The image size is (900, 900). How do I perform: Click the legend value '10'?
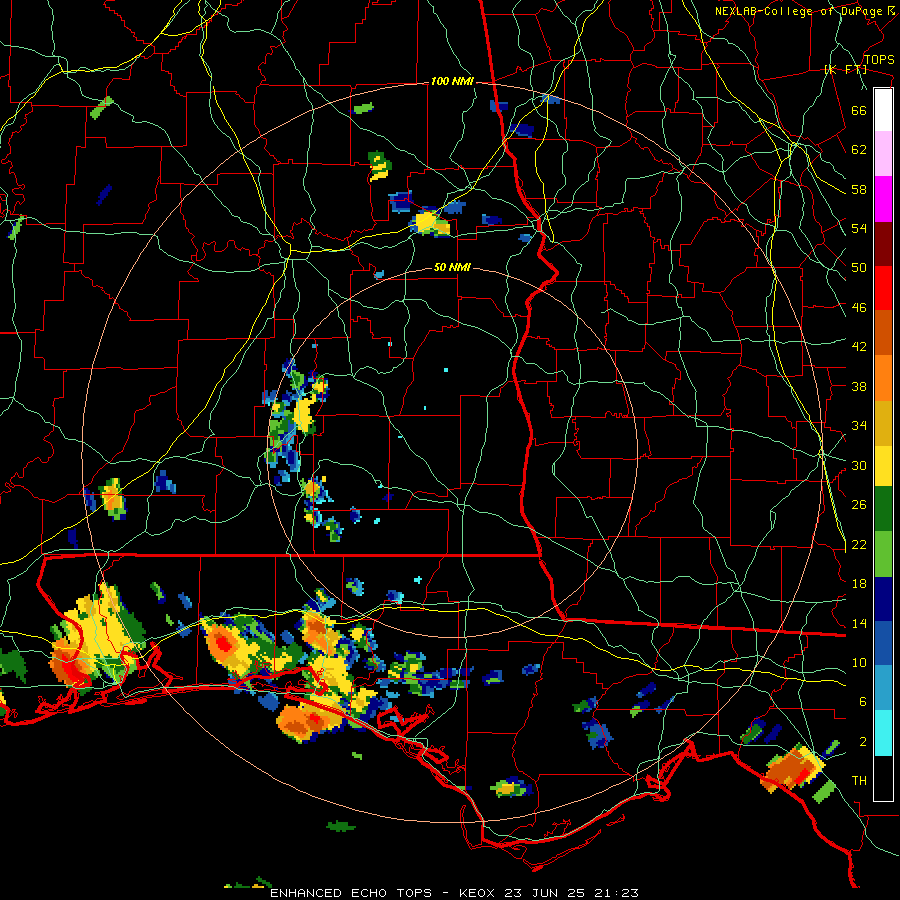point(859,663)
